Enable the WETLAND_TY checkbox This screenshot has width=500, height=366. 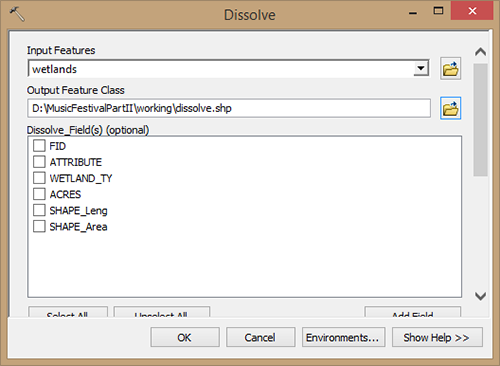(39, 178)
